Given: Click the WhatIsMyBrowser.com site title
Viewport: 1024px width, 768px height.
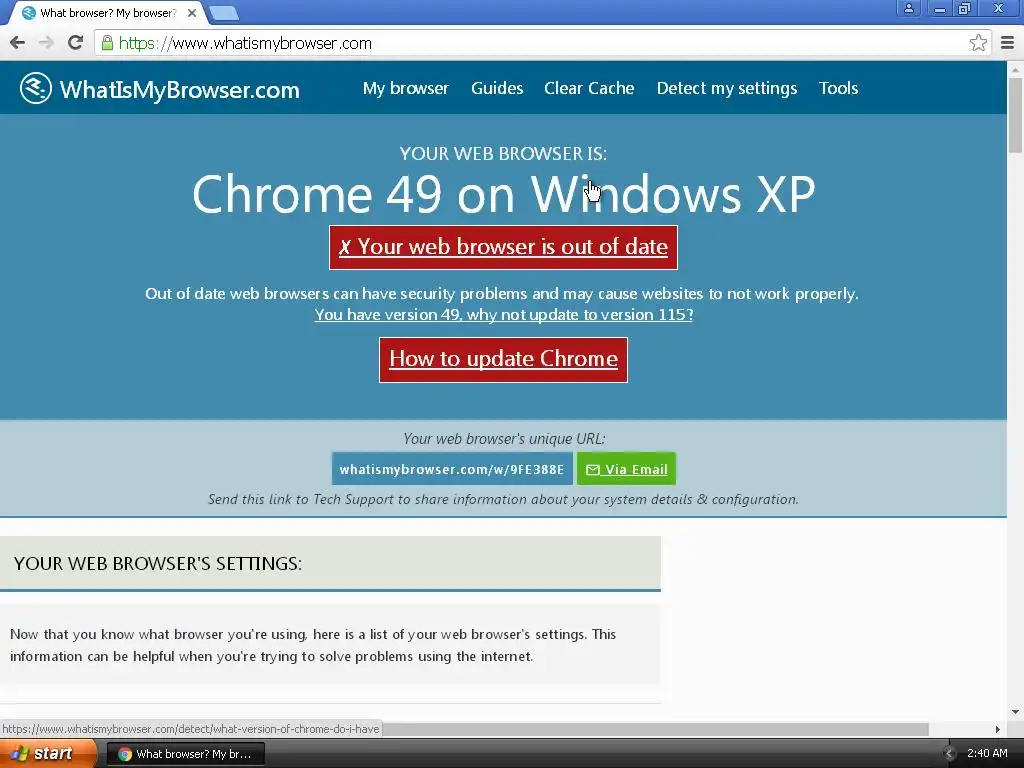Looking at the screenshot, I should click(180, 89).
